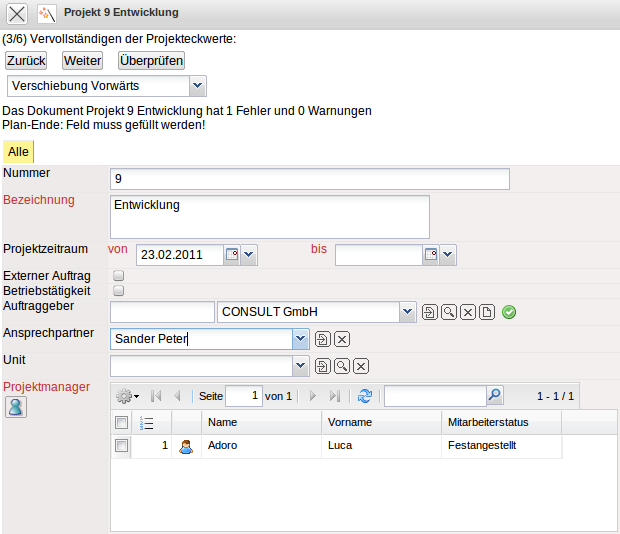This screenshot has width=620, height=534.
Task: Go back with the Zurück button
Action: (x=26, y=60)
